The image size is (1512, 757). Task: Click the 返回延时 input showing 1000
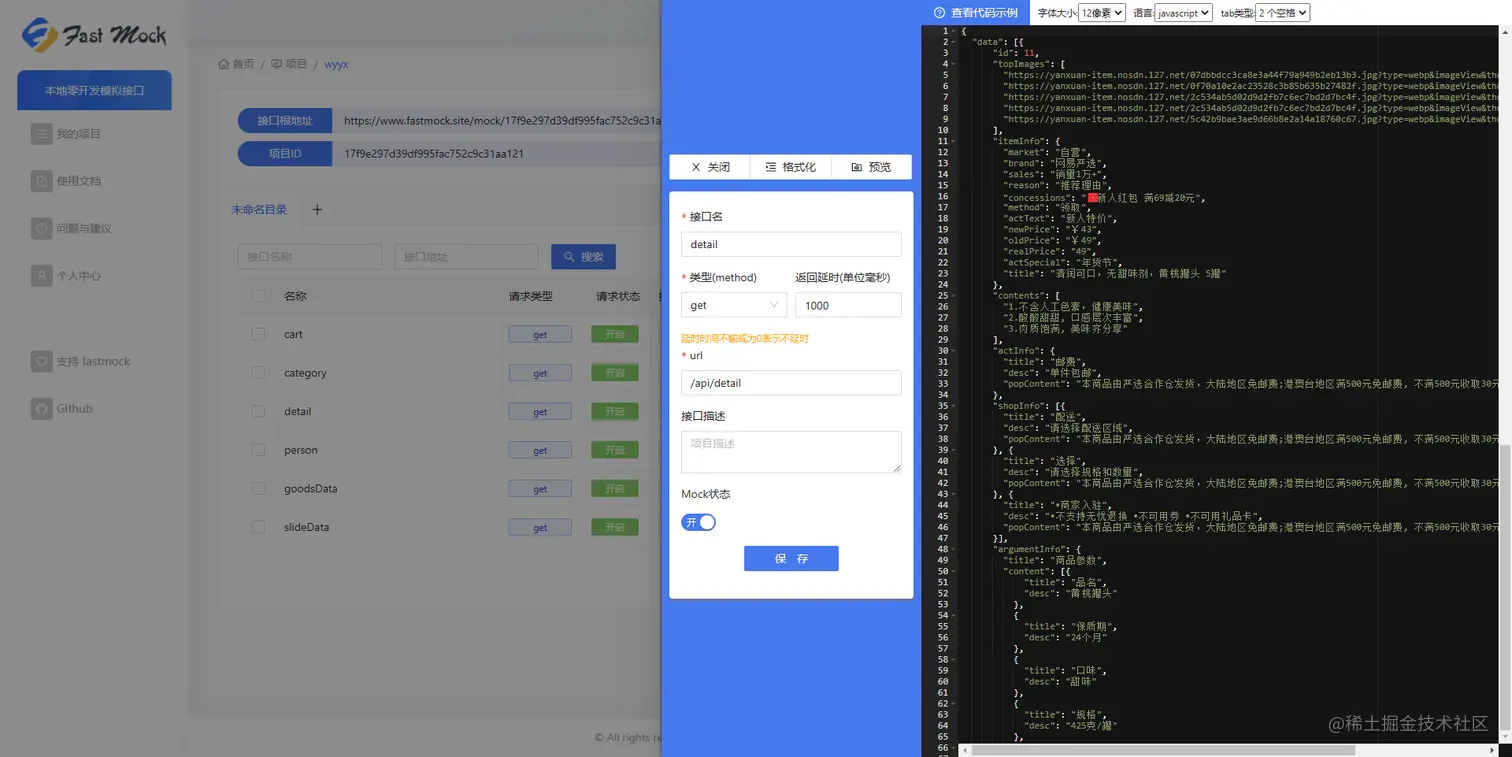tap(848, 305)
